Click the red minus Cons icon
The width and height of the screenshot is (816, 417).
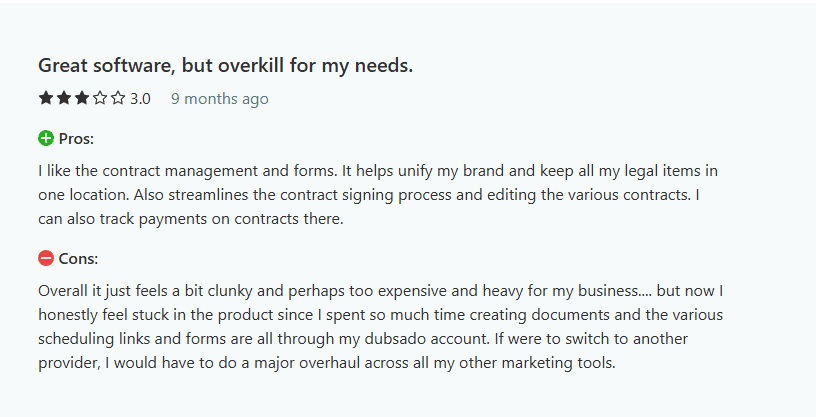pyautogui.click(x=46, y=258)
